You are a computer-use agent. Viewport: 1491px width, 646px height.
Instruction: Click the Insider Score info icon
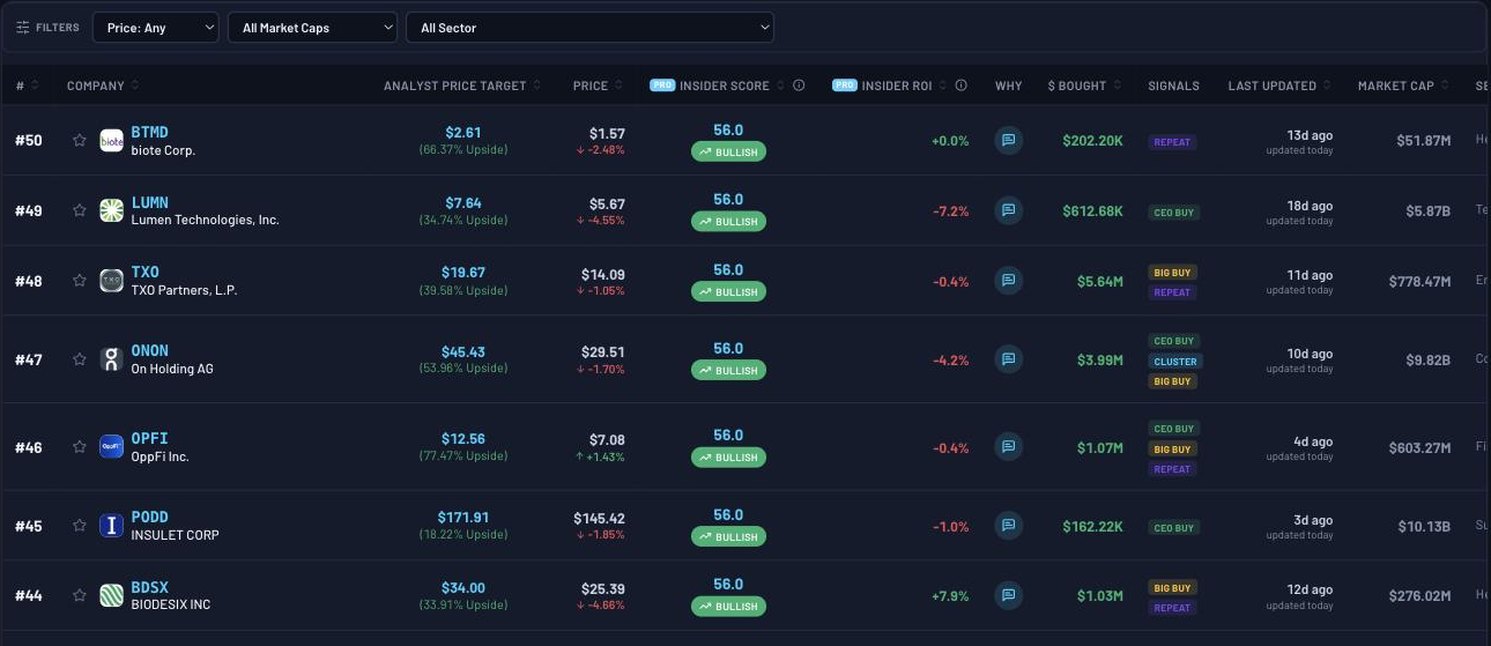799,85
